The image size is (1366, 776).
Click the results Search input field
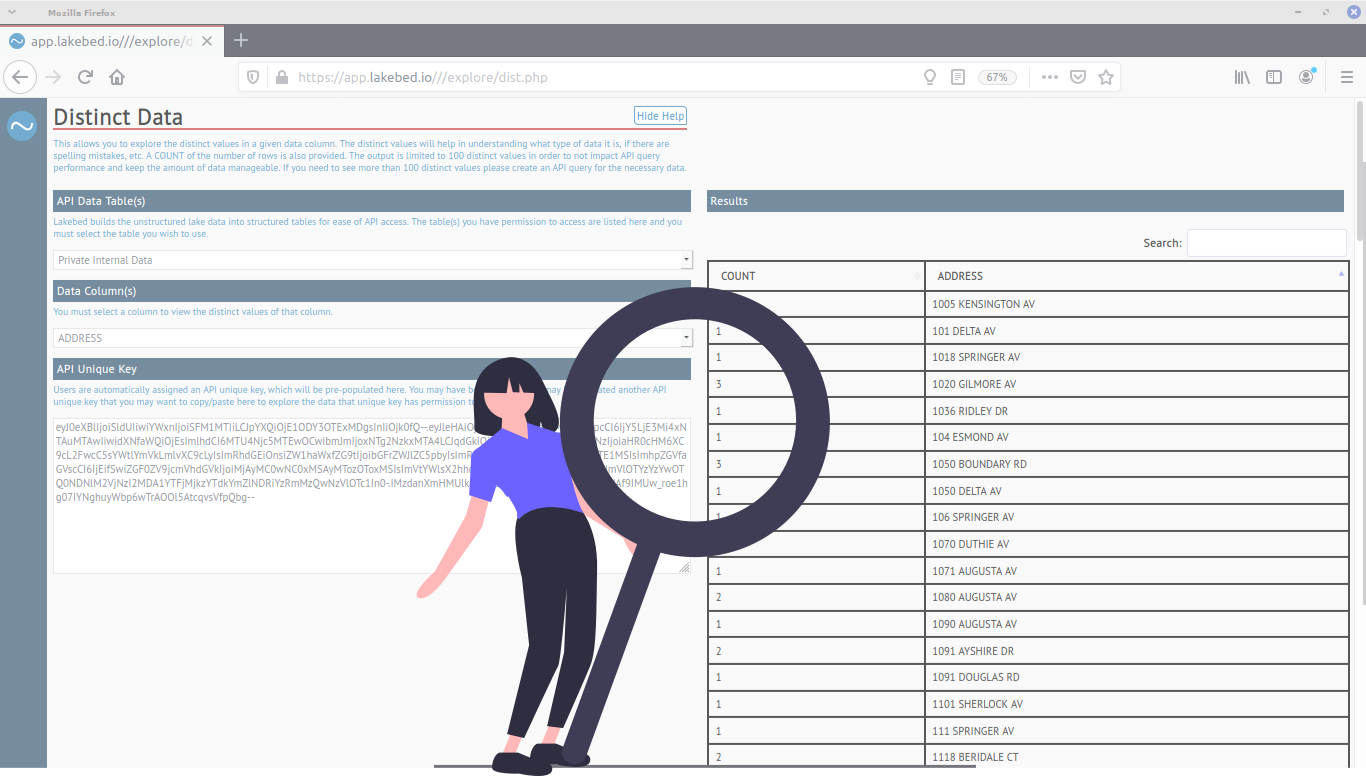click(x=1266, y=243)
